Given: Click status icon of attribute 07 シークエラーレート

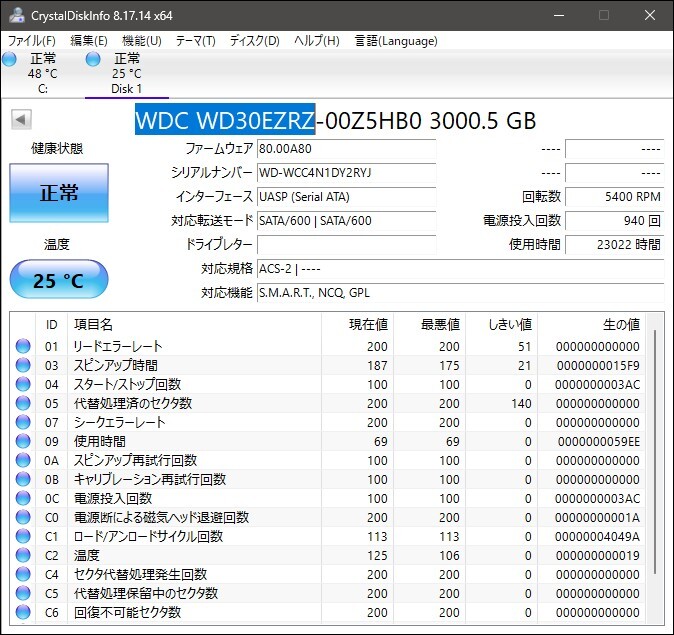Looking at the screenshot, I should tap(23, 422).
